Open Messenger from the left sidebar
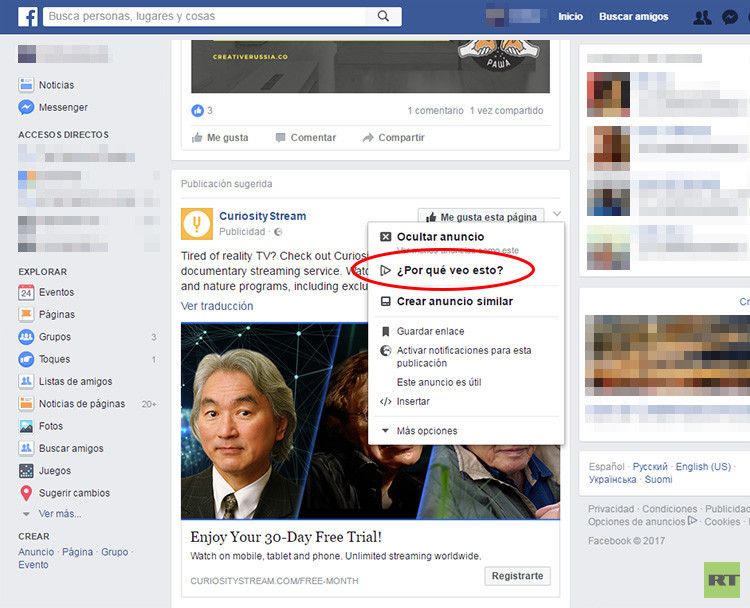Image resolution: width=750 pixels, height=608 pixels. click(x=62, y=107)
